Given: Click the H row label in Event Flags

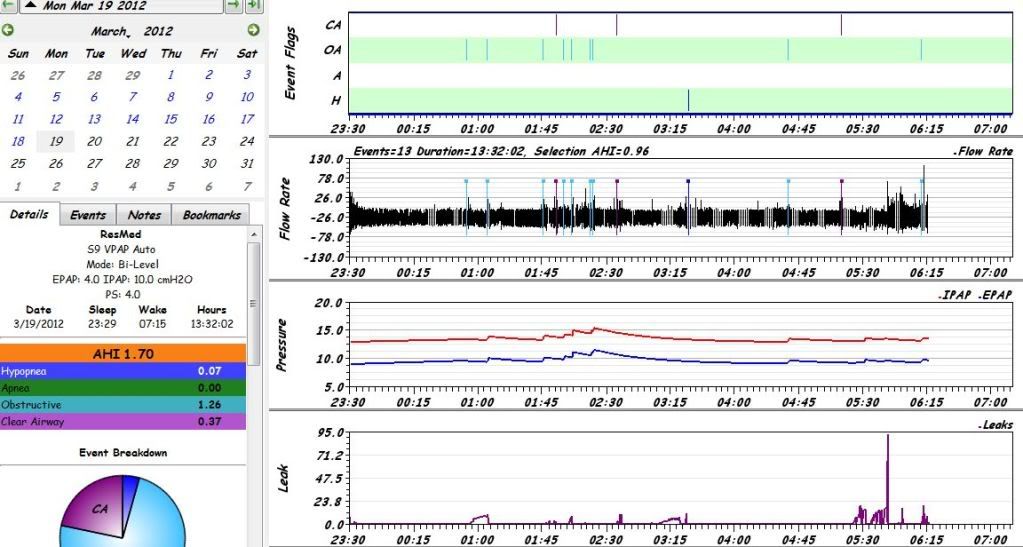Looking at the screenshot, I should click(336, 101).
